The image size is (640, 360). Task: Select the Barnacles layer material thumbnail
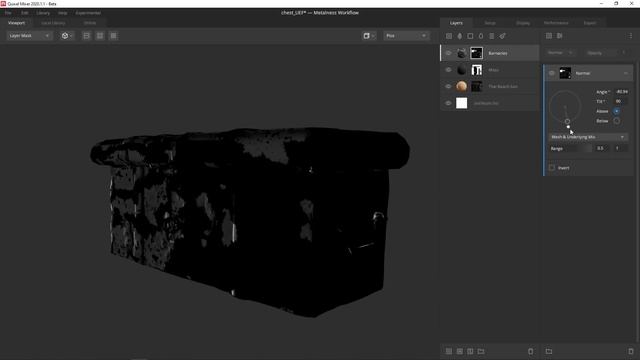(x=462, y=53)
